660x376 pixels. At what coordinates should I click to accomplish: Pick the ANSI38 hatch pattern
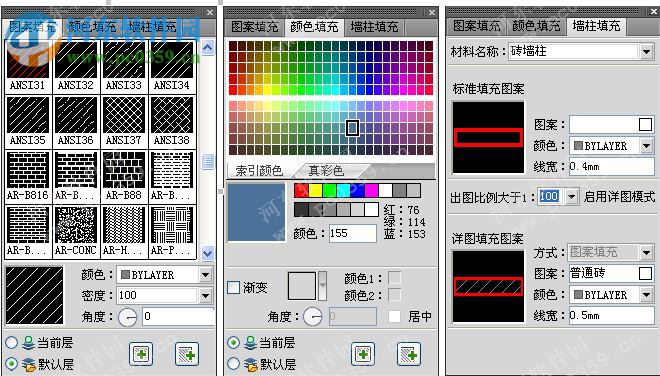172,121
